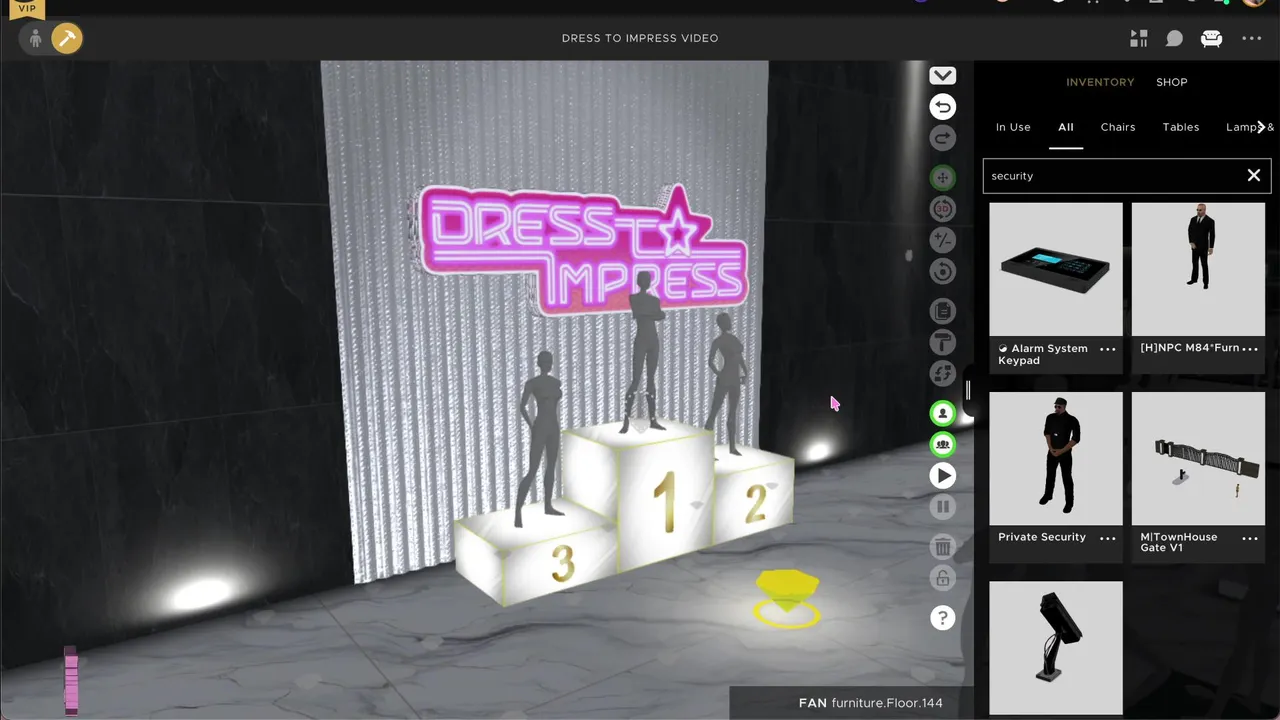1280x720 pixels.
Task: Open options for M|TownHouse Gate V1
Action: click(1250, 538)
